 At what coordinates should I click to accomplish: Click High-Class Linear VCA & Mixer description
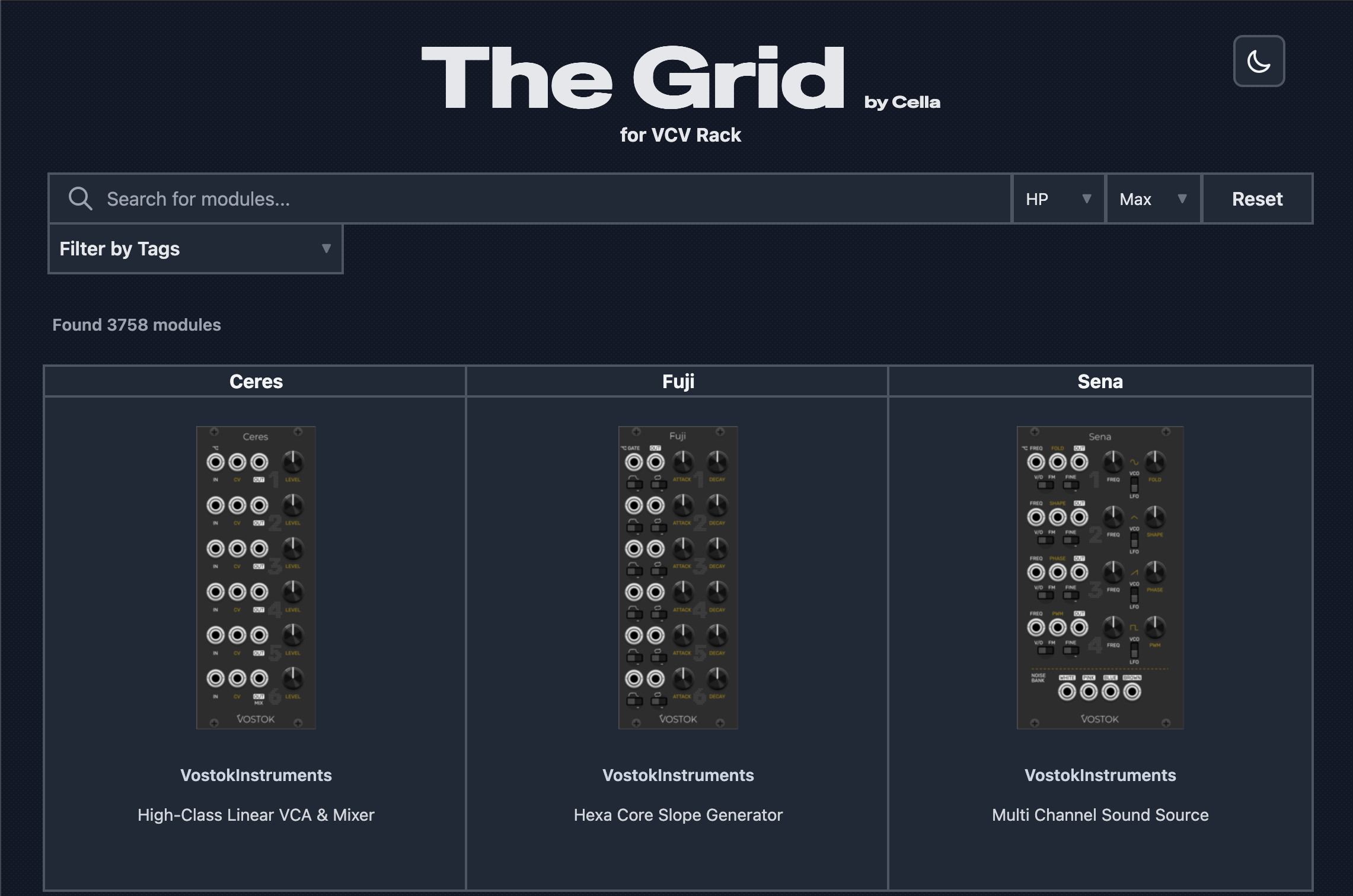(256, 815)
